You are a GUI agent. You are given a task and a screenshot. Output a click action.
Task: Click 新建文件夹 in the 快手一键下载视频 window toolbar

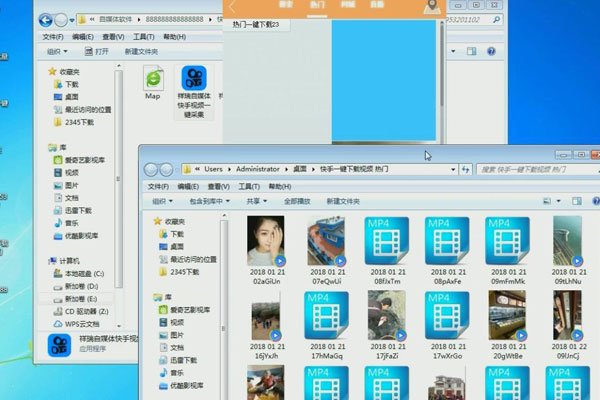coord(343,201)
